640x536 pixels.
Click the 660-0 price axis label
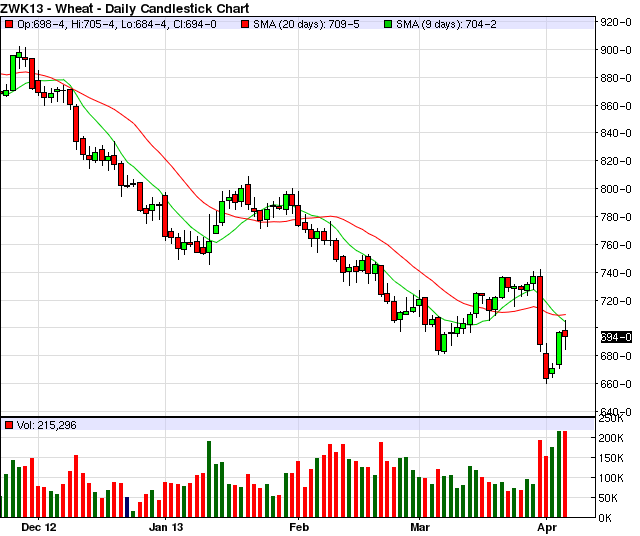tap(616, 384)
